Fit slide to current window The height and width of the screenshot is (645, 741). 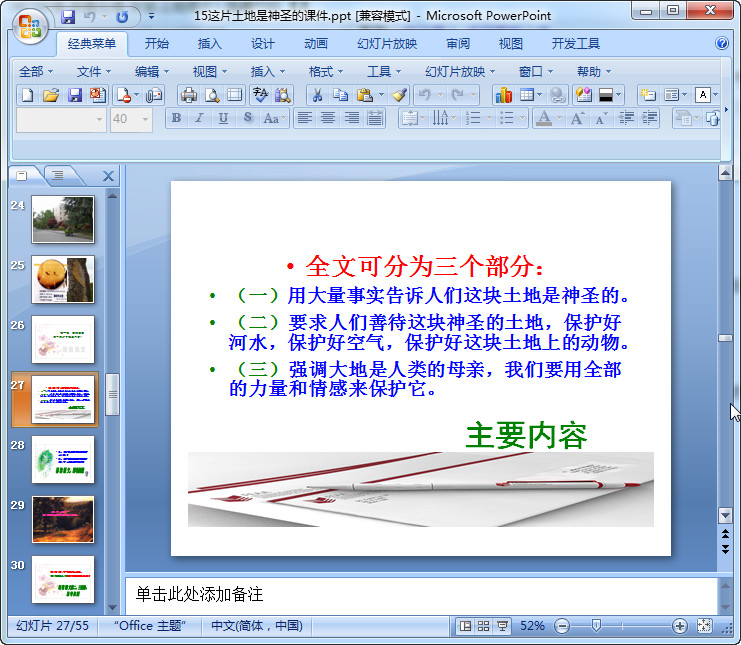(x=704, y=626)
